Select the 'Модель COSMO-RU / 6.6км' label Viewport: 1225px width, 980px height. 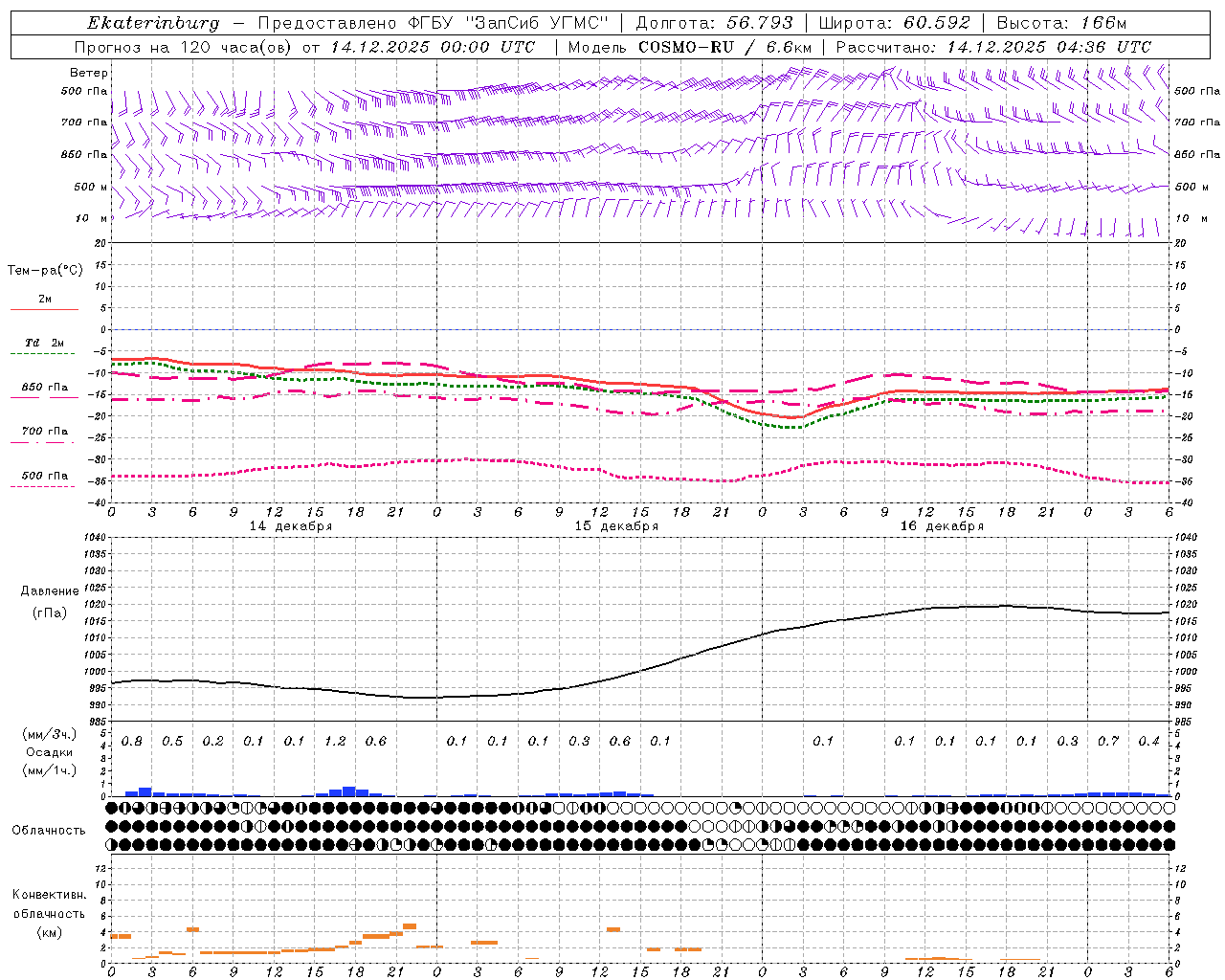(690, 47)
